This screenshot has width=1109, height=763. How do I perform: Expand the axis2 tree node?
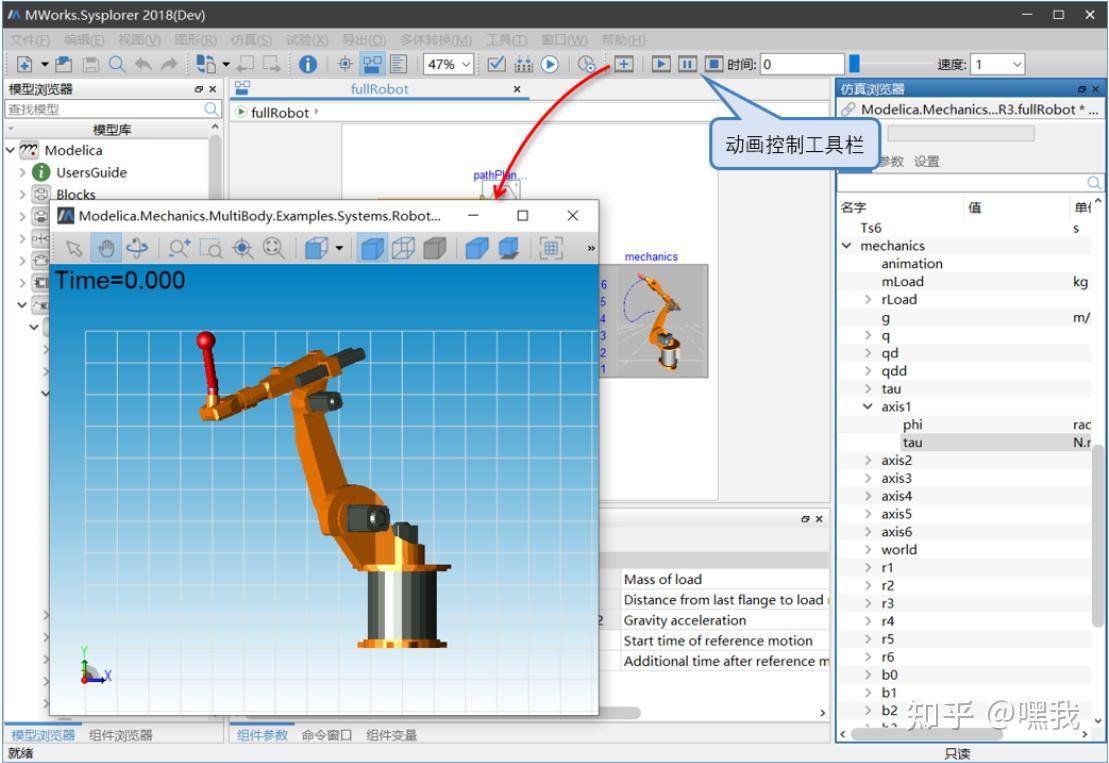868,460
